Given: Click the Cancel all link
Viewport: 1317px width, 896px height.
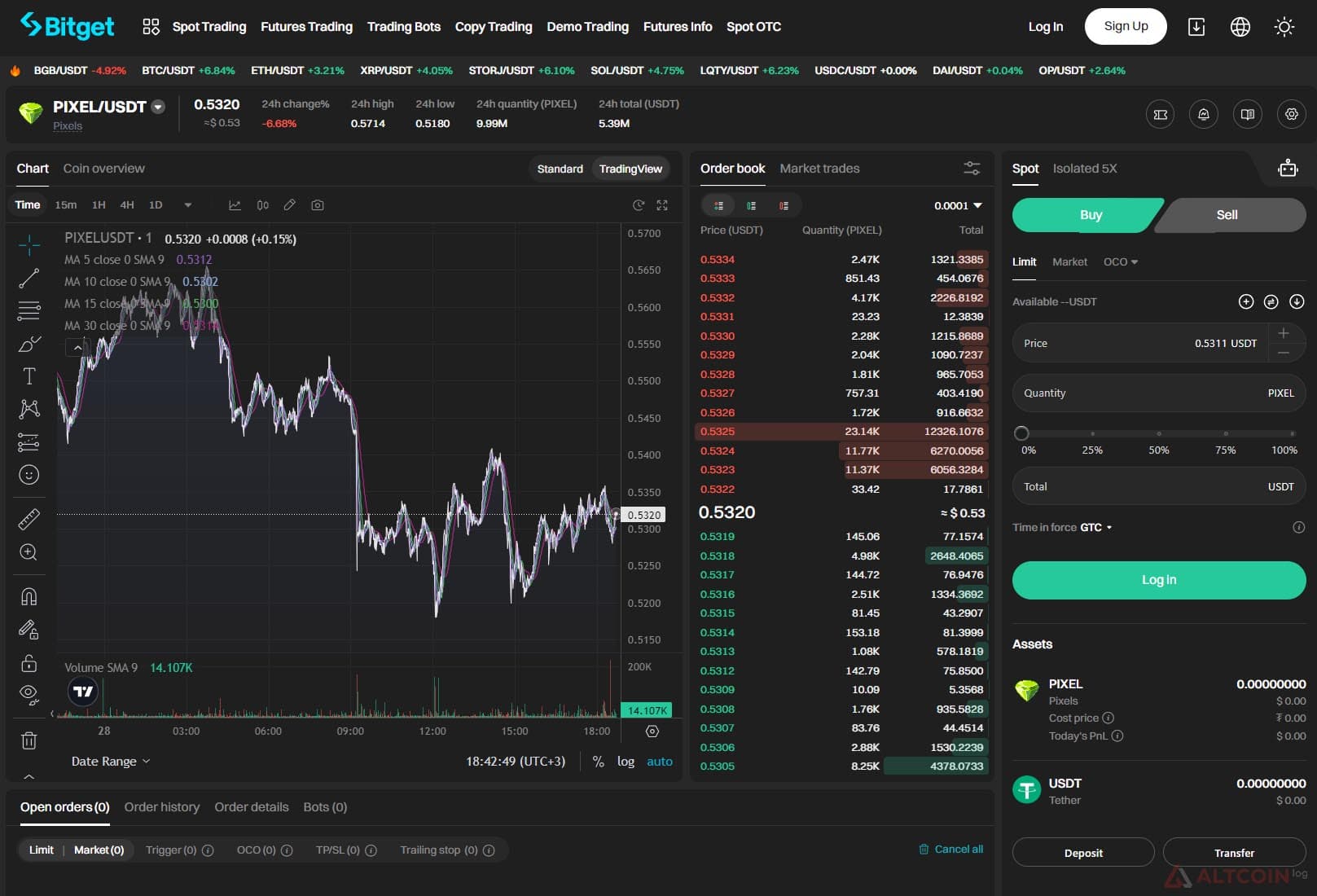Looking at the screenshot, I should 950,850.
